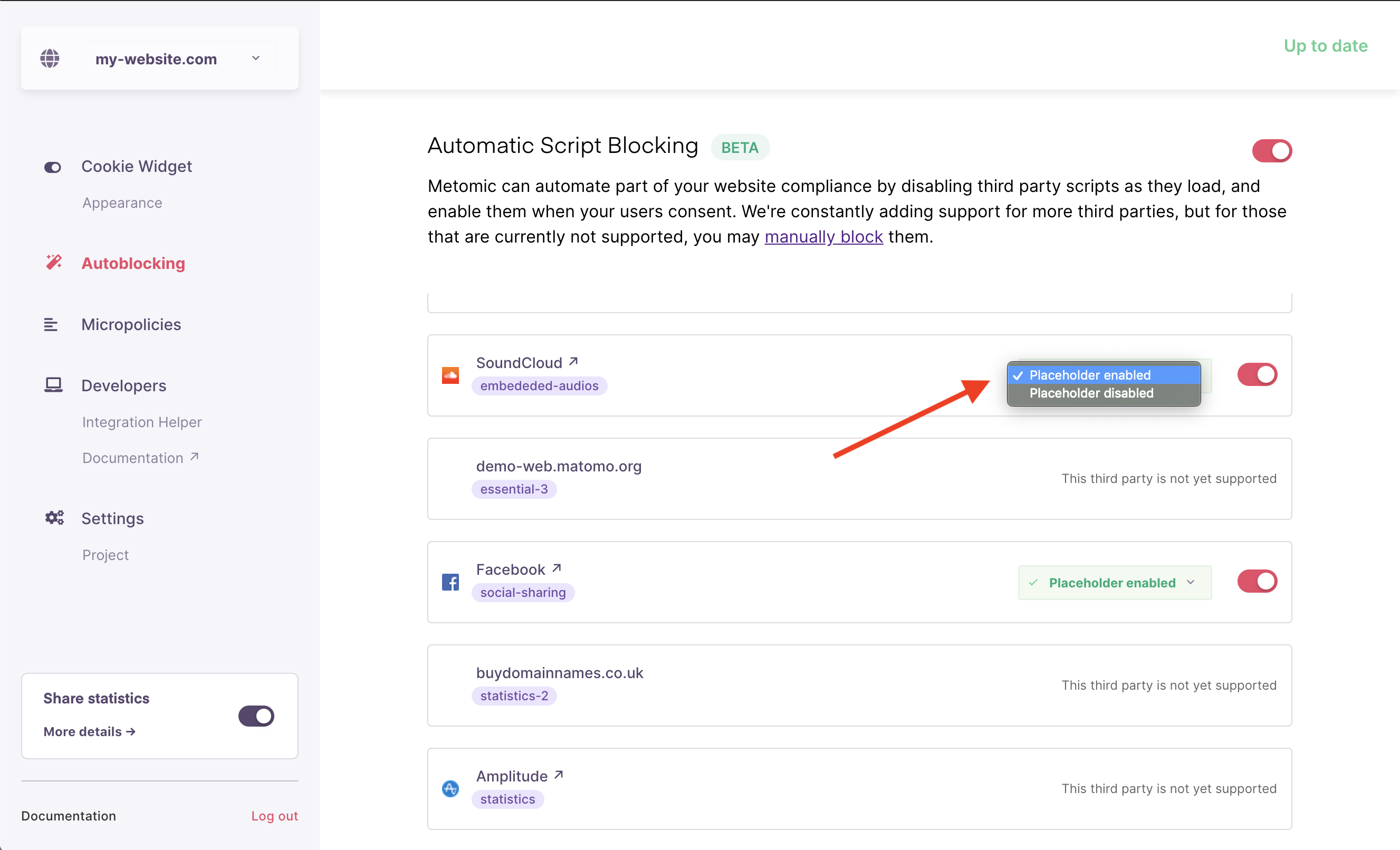Image resolution: width=1400 pixels, height=850 pixels.
Task: Click the globe icon beside my-website.com
Action: tap(50, 59)
